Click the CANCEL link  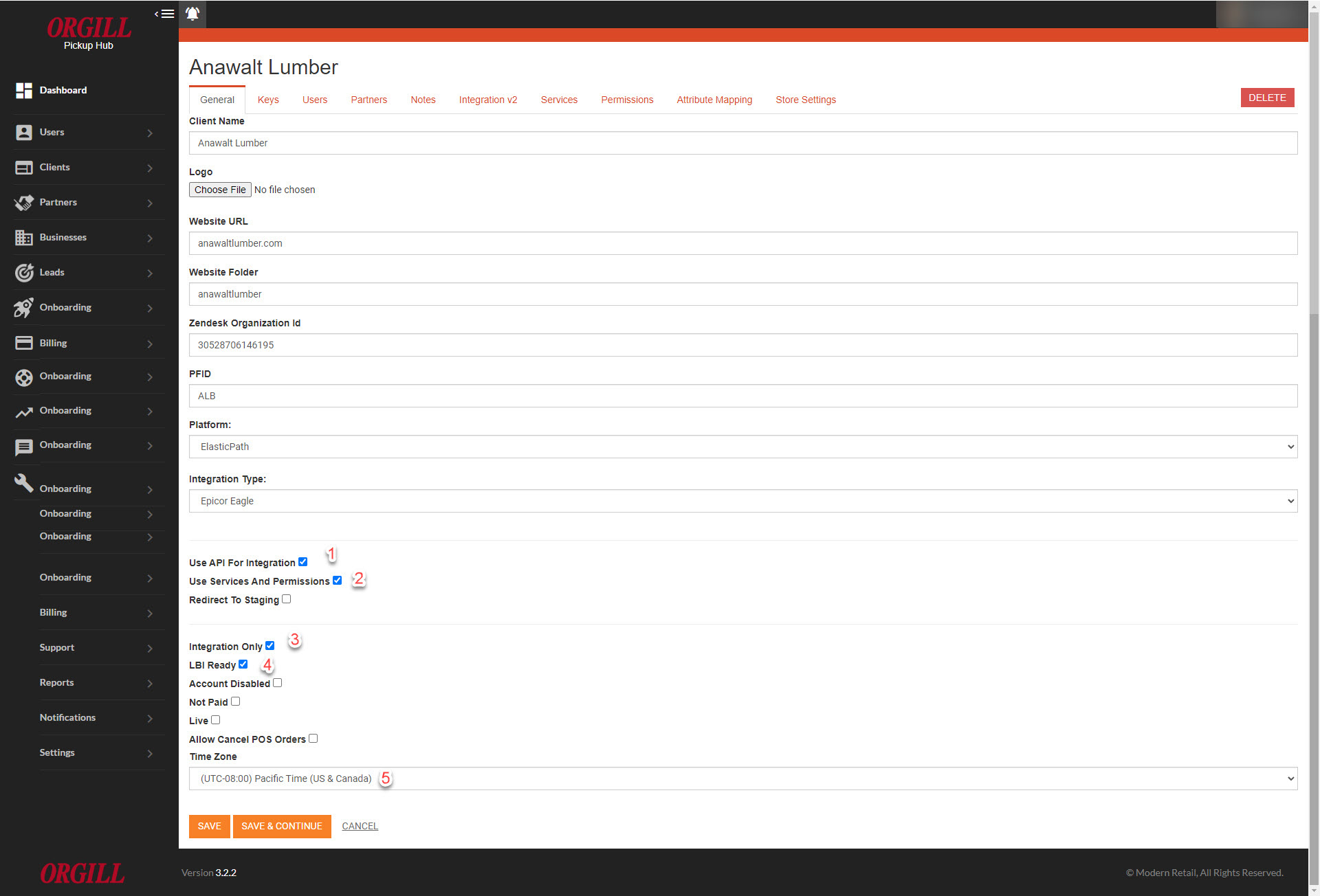point(360,826)
